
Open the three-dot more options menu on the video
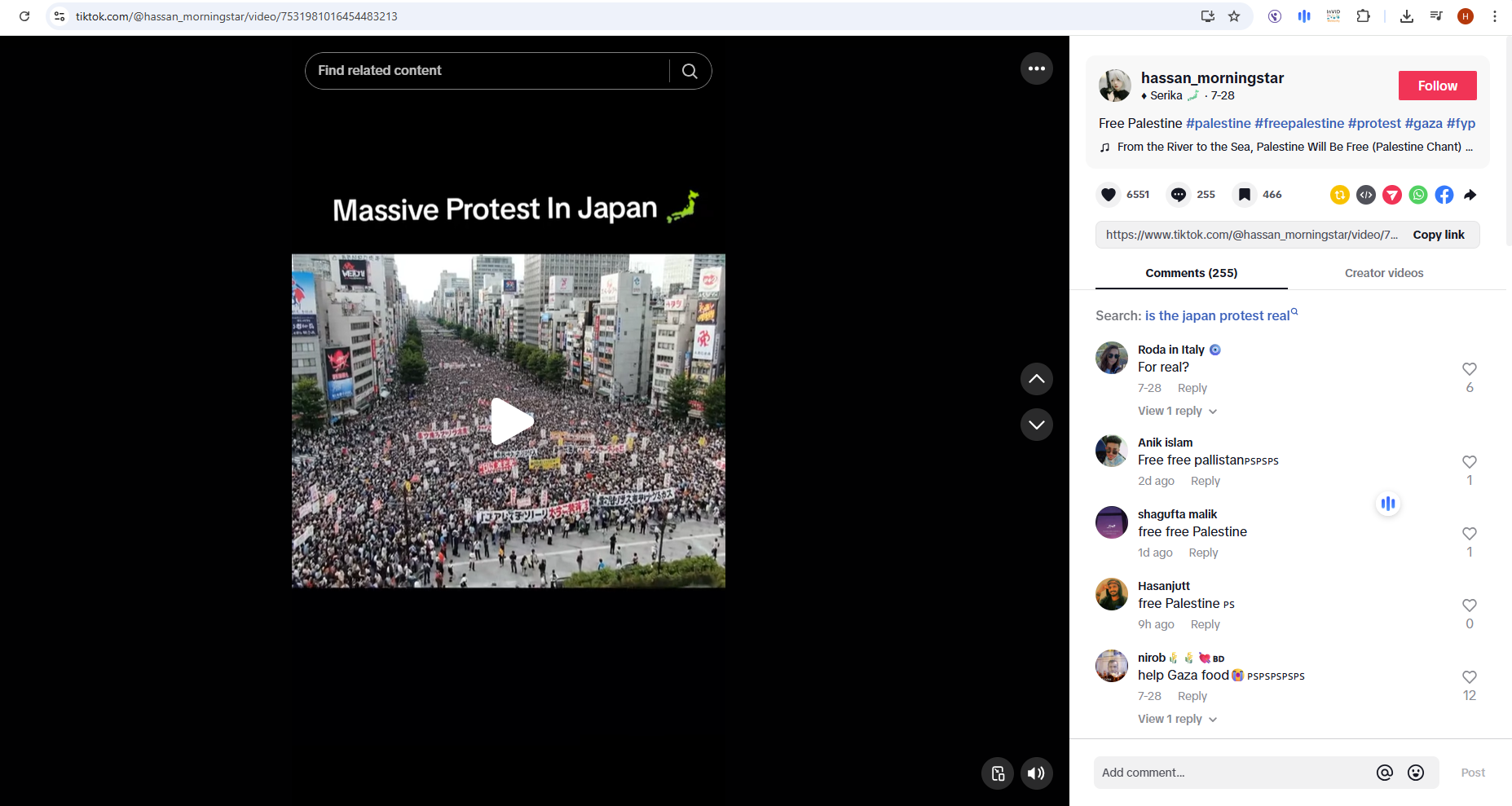tap(1037, 69)
